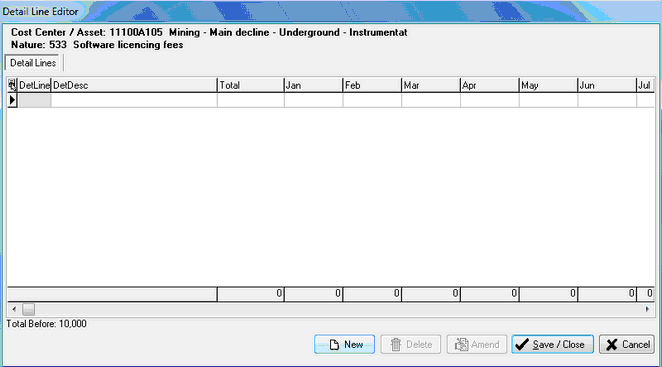Click the empty Jan cell in first row
Image resolution: width=662 pixels, height=367 pixels.
tap(314, 100)
